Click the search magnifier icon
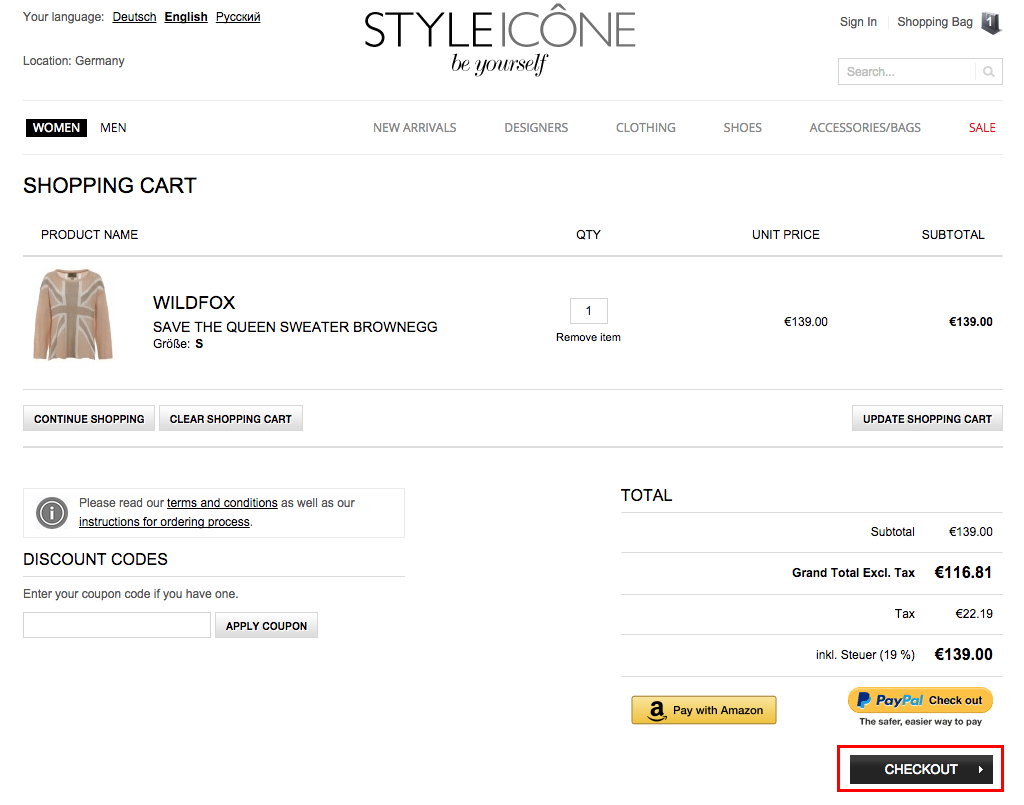The image size is (1024, 805). click(x=989, y=72)
